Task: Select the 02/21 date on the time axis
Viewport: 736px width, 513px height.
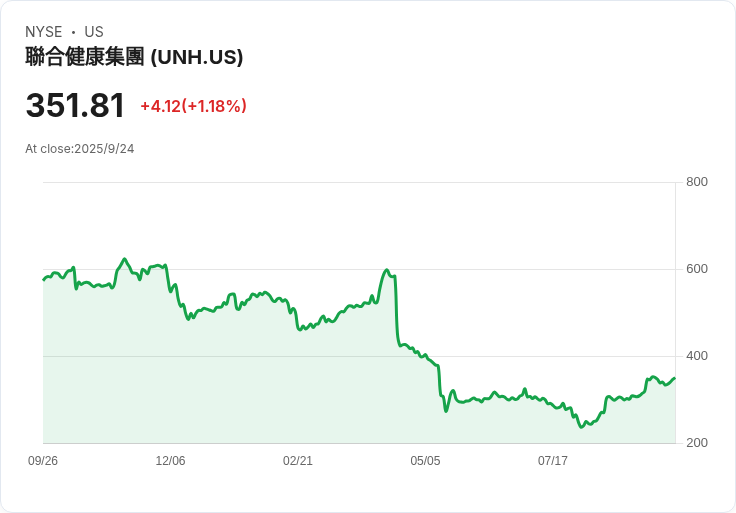Action: [298, 461]
